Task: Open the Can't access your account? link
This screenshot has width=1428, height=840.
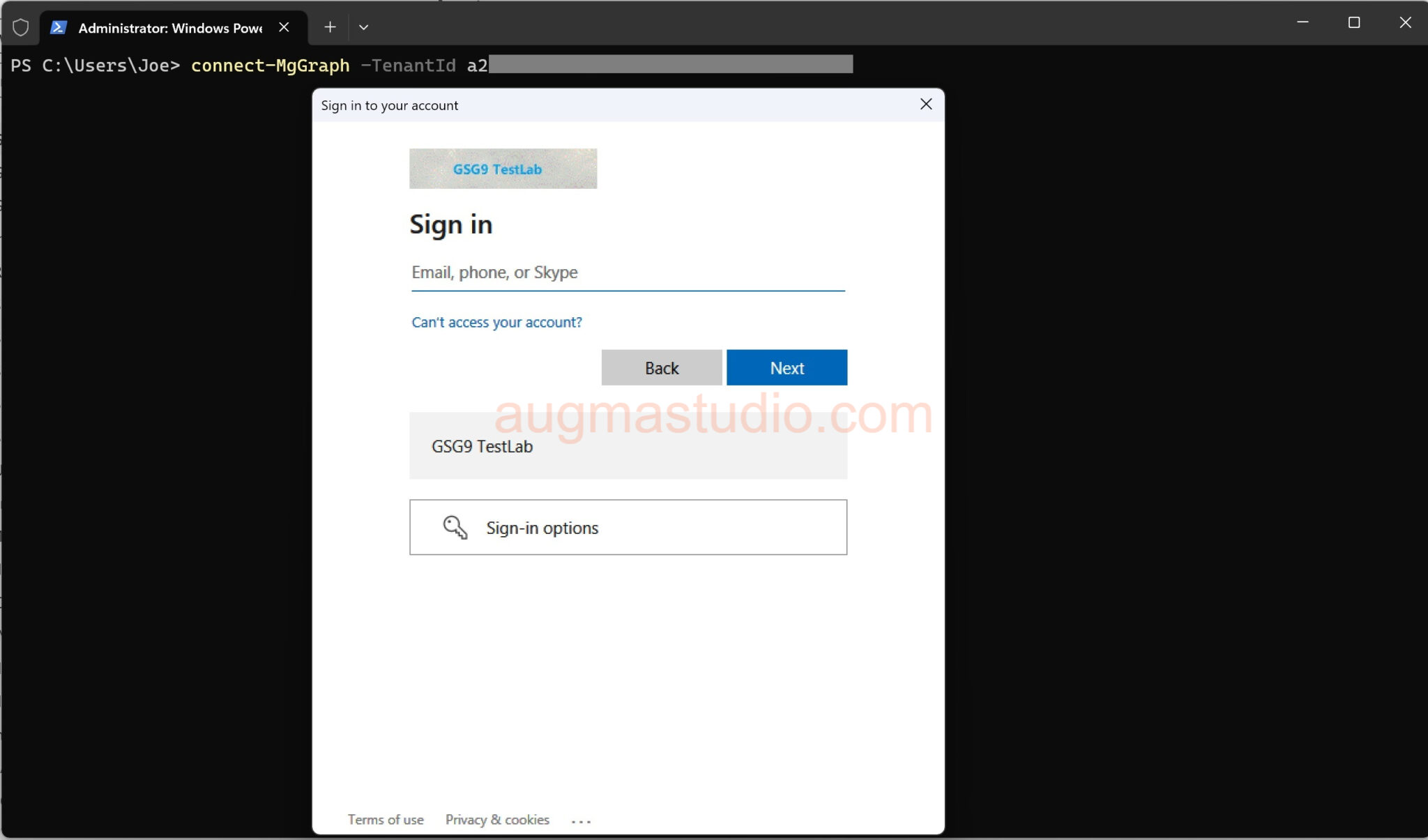Action: (496, 321)
